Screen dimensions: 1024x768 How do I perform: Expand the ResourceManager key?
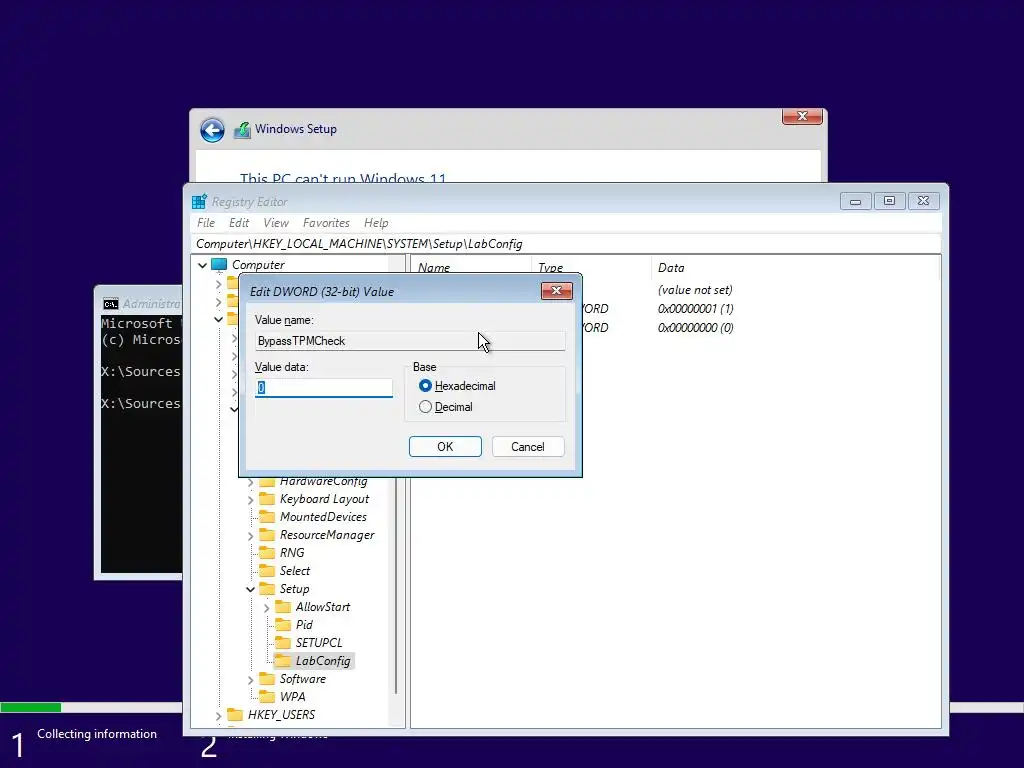[x=251, y=536]
